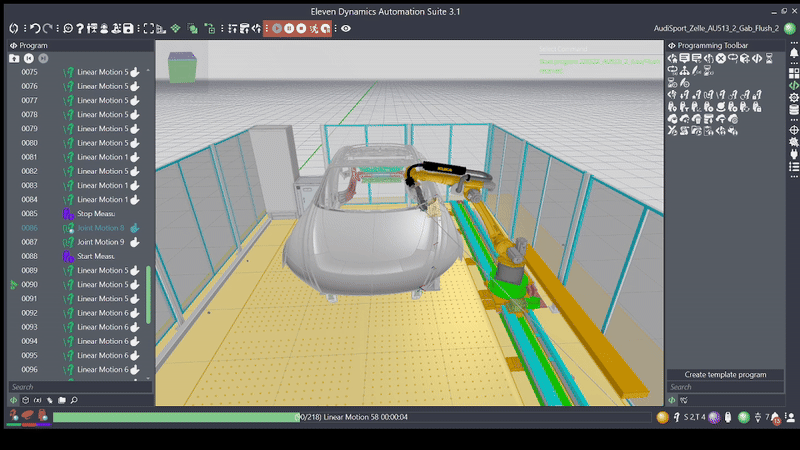The image size is (800, 450).
Task: Click the purple measurement icon on row 0085
Action: coord(68,214)
